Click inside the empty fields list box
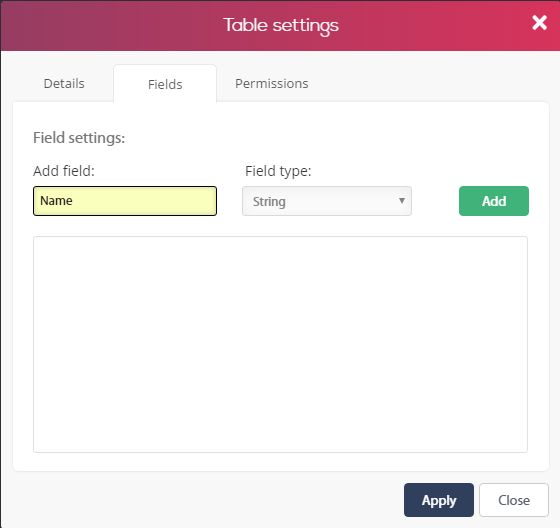This screenshot has height=528, width=560. pos(280,344)
